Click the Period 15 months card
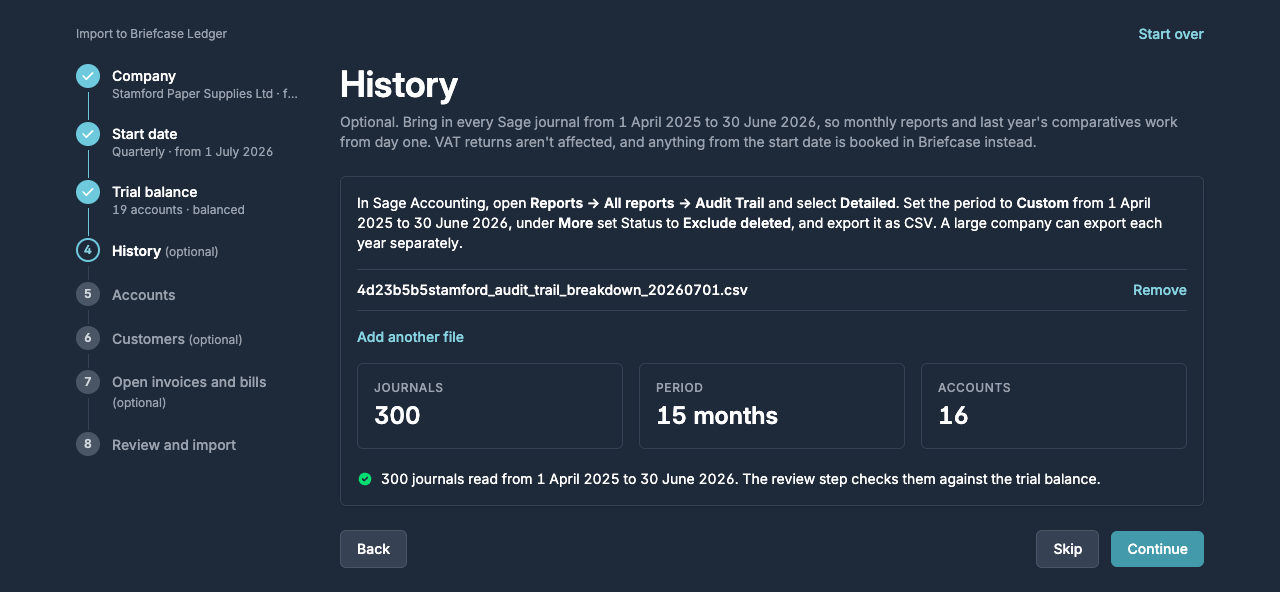Viewport: 1280px width, 592px height. 772,406
